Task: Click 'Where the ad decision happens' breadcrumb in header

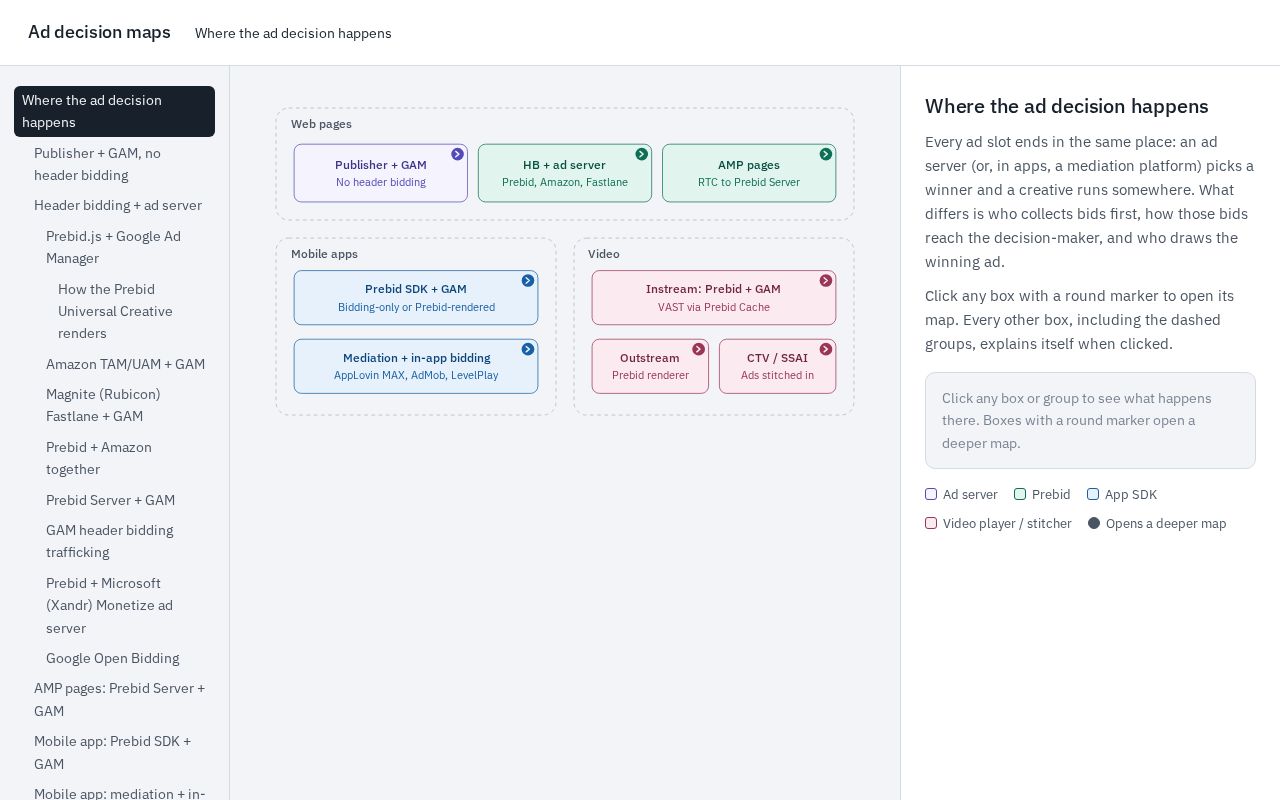Action: pos(293,33)
